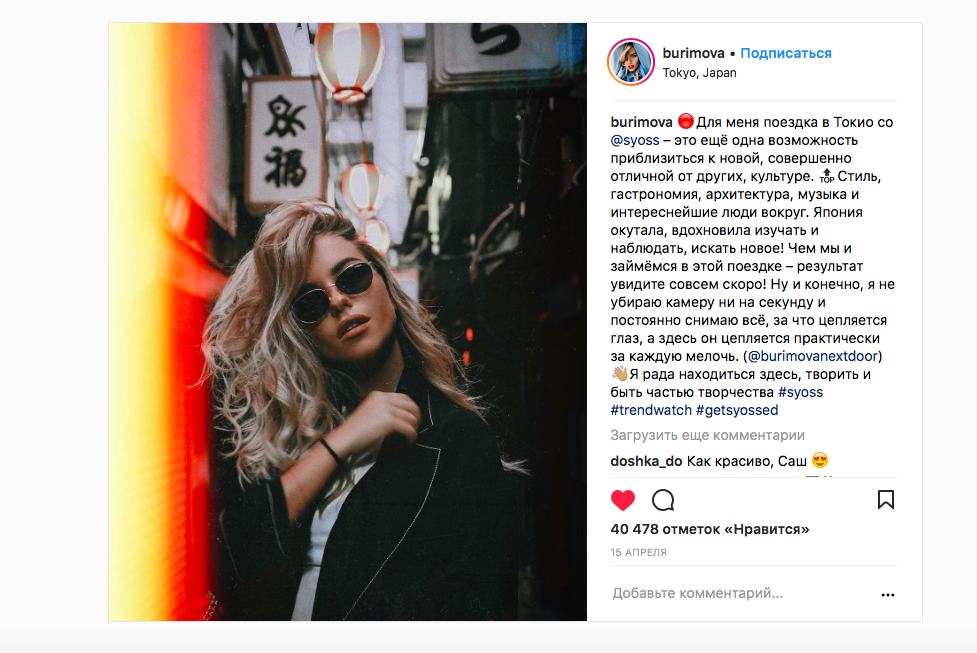View 40 478 likes list
Screen dimensions: 977x653
point(710,530)
